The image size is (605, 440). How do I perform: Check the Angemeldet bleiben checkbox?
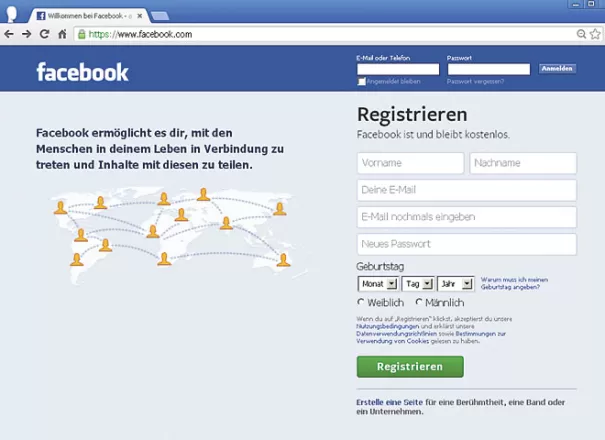(x=362, y=81)
